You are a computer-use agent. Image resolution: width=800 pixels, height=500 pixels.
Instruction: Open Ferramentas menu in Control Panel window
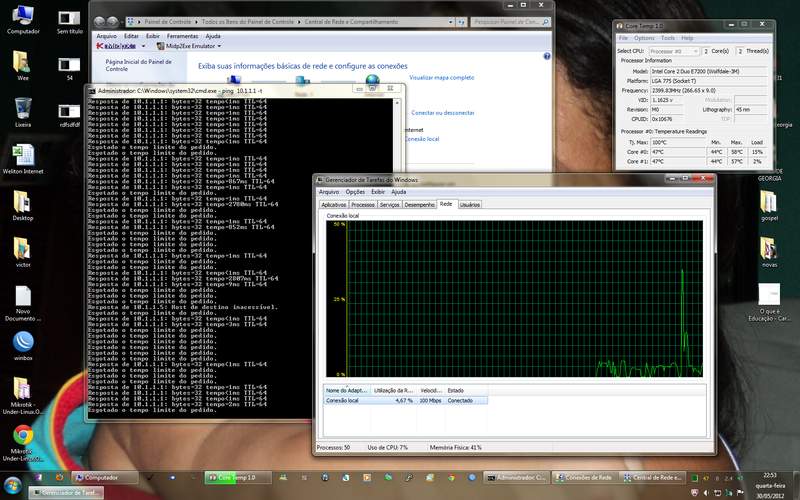click(182, 36)
